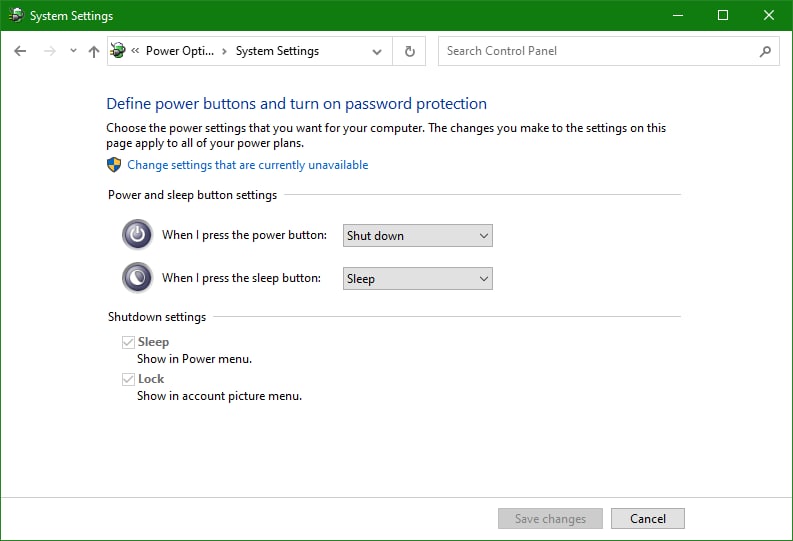Open the sleep button action dropdown

pyautogui.click(x=418, y=279)
